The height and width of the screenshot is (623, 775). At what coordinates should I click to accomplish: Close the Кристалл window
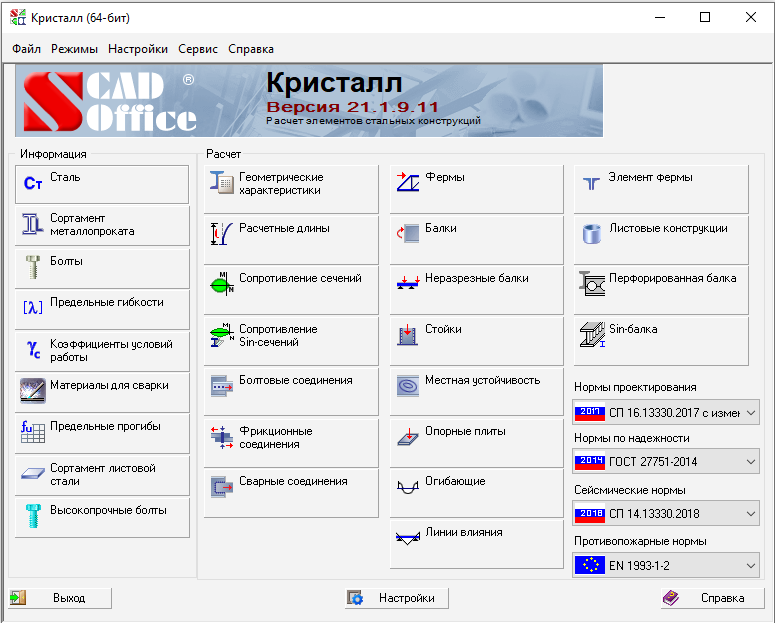click(751, 17)
